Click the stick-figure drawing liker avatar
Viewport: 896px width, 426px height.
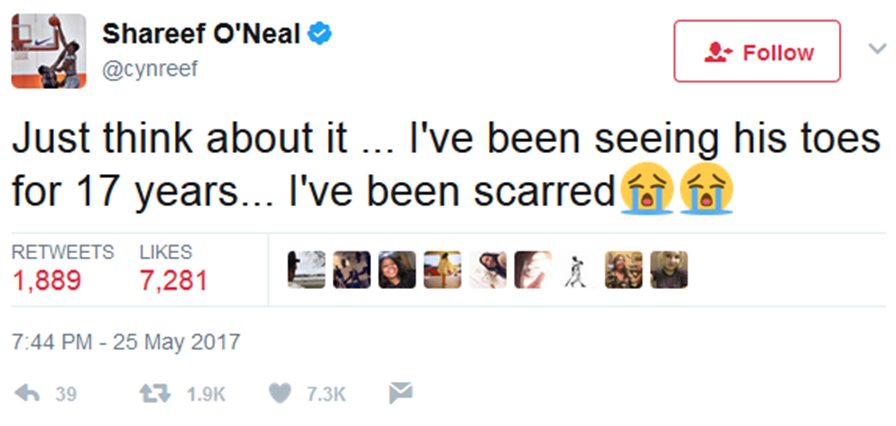point(578,270)
